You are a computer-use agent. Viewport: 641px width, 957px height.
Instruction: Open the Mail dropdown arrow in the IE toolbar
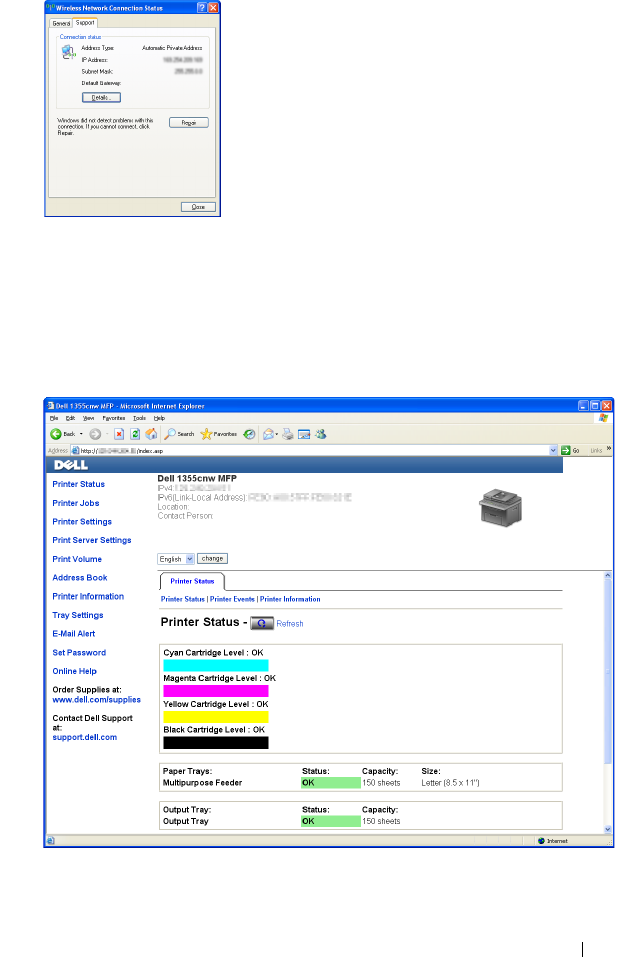(277, 434)
